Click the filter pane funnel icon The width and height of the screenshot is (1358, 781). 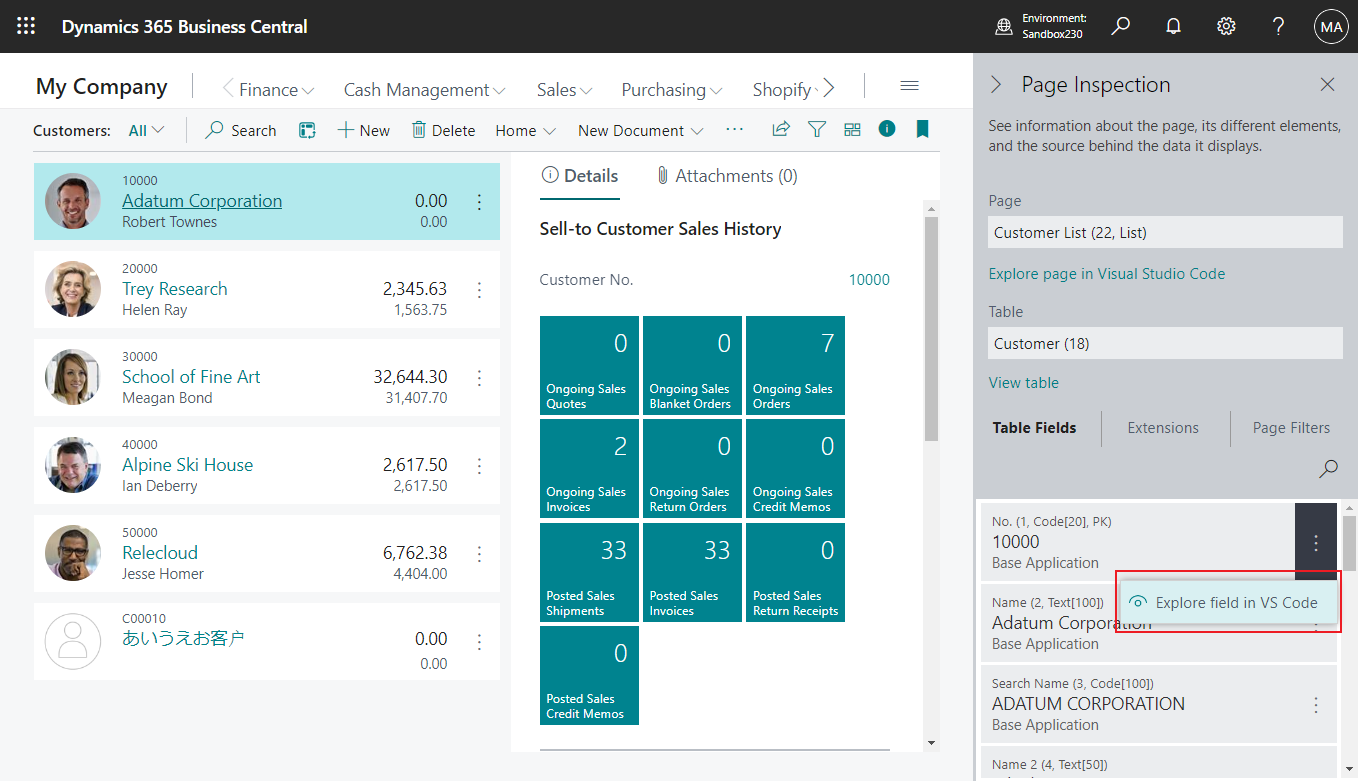pos(817,130)
